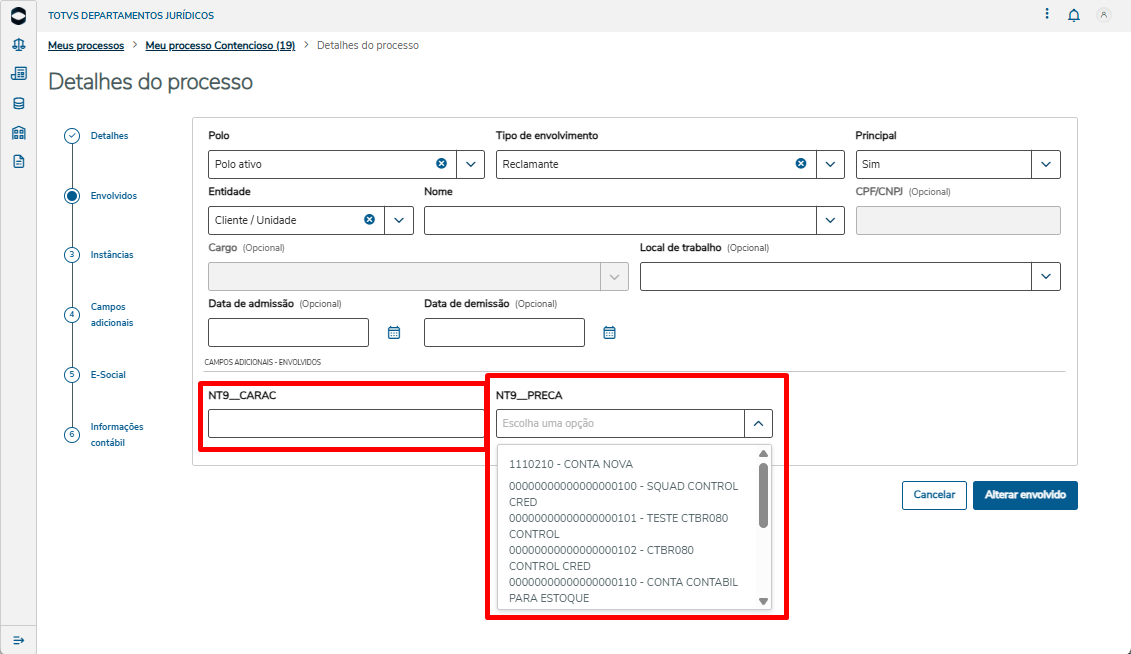
Task: Clear the Polo ativo selection
Action: (x=442, y=164)
